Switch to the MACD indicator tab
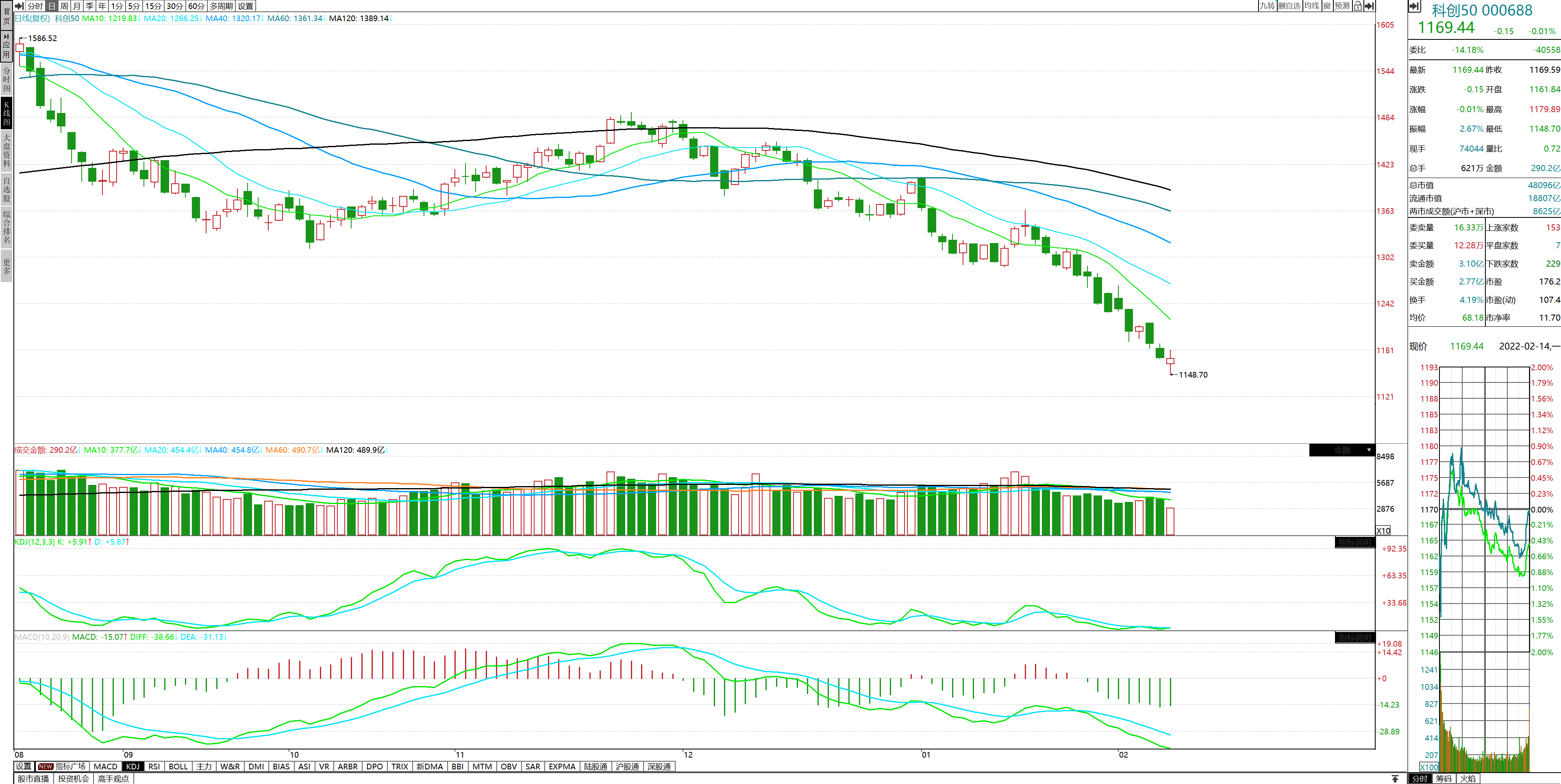Viewport: 1561px width, 784px height. pos(105,767)
